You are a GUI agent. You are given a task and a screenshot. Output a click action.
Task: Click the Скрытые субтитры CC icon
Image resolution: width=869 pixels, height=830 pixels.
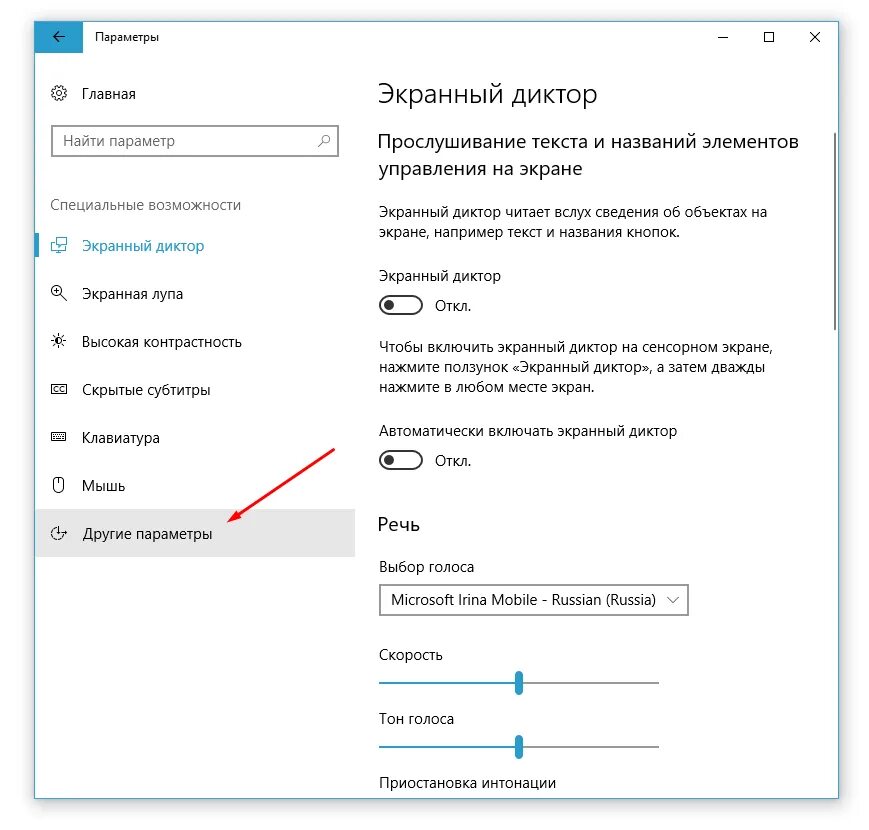point(59,390)
